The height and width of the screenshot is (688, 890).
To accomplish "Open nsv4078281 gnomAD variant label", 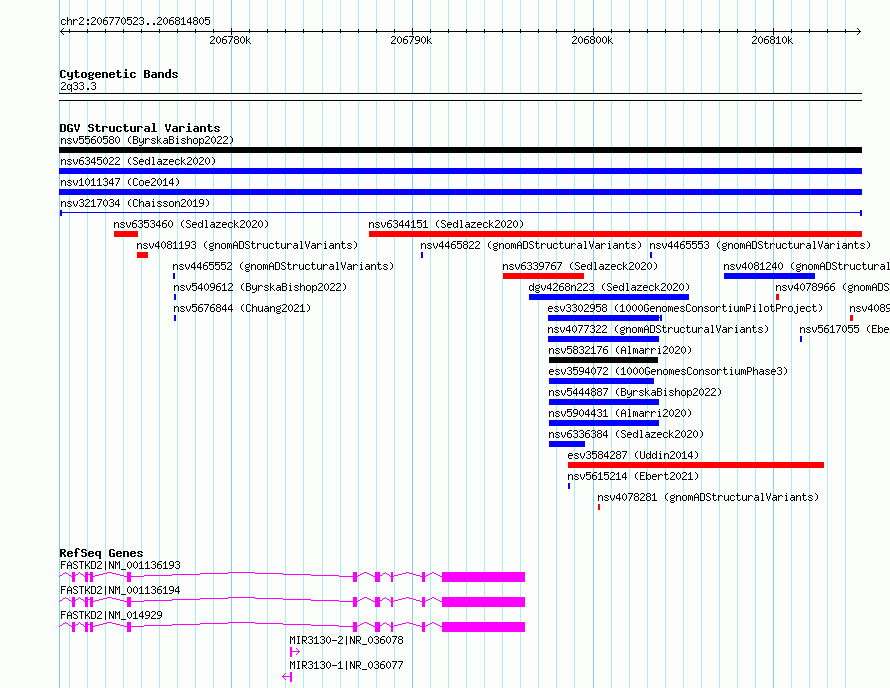I will [x=708, y=497].
